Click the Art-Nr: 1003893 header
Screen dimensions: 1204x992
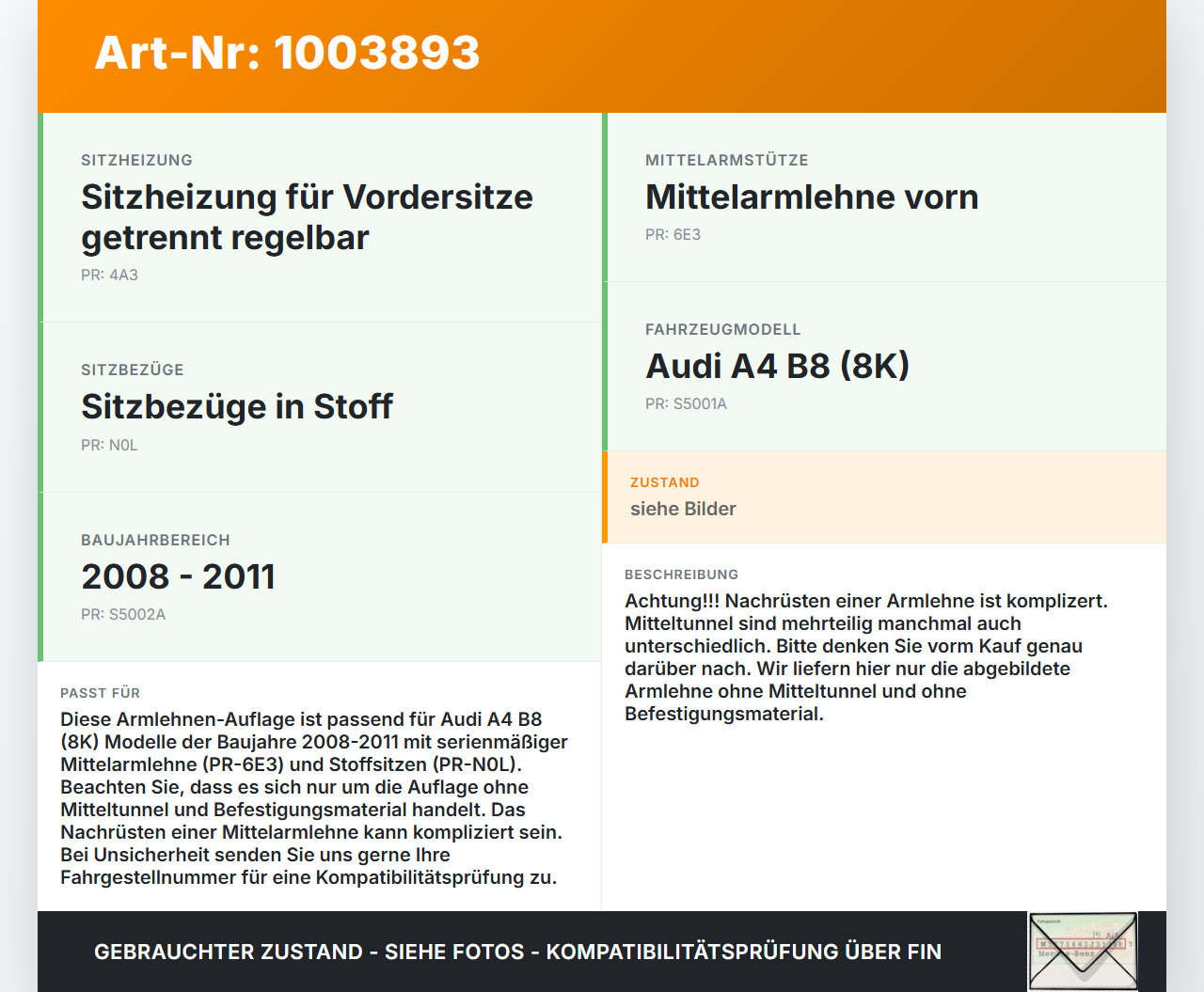(286, 54)
